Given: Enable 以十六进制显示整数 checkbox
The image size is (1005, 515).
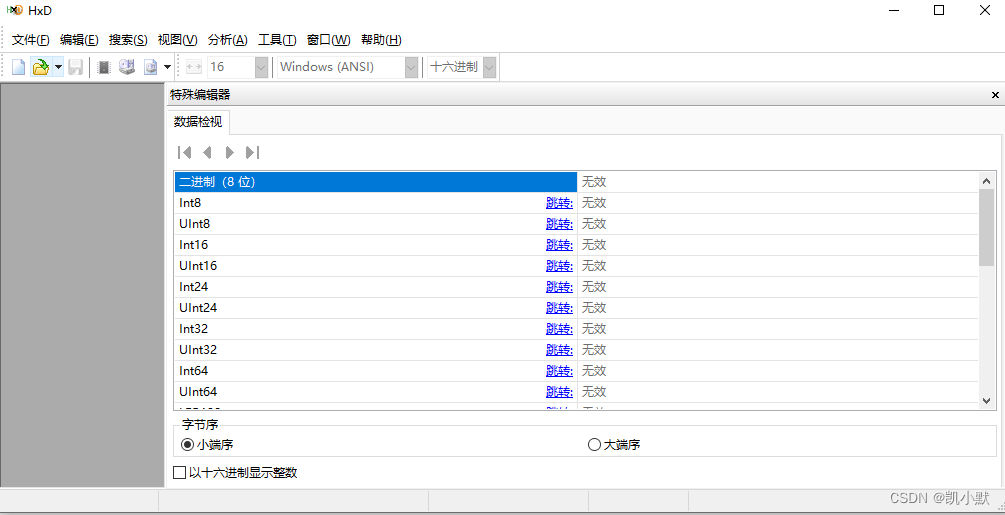Looking at the screenshot, I should (x=180, y=473).
